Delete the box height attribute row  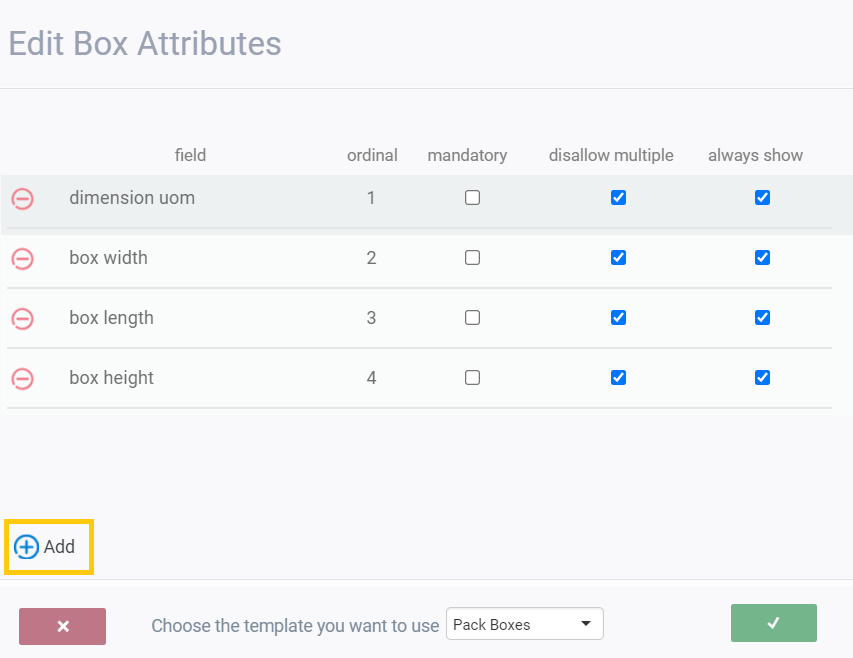tap(22, 379)
